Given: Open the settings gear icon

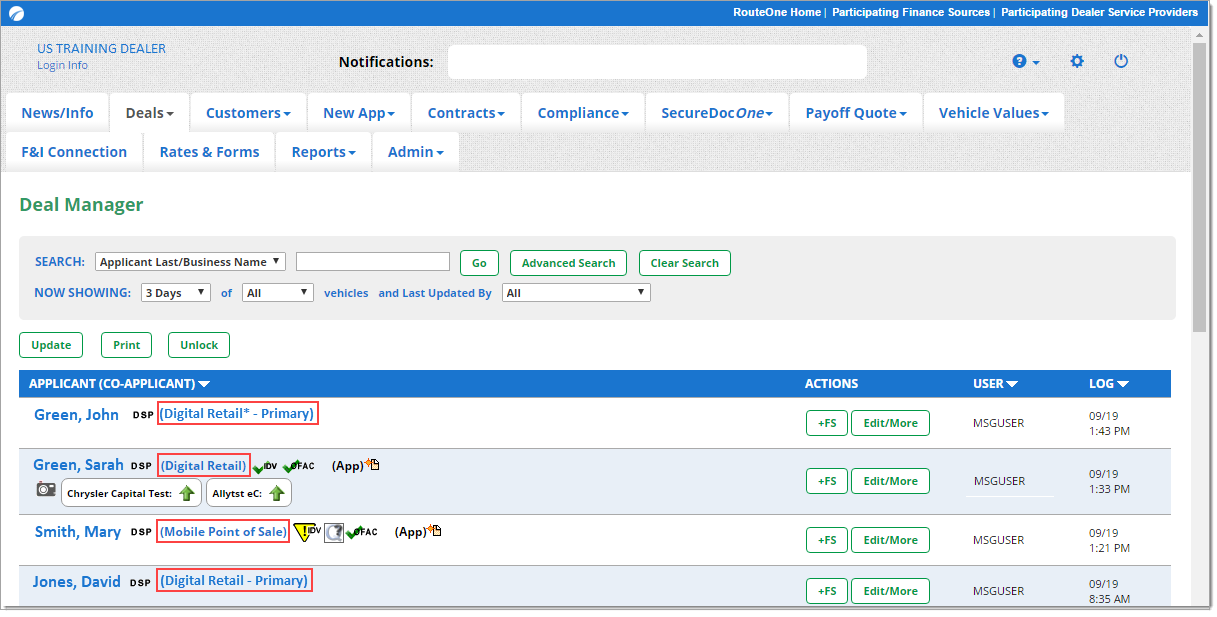Looking at the screenshot, I should coord(1077,61).
